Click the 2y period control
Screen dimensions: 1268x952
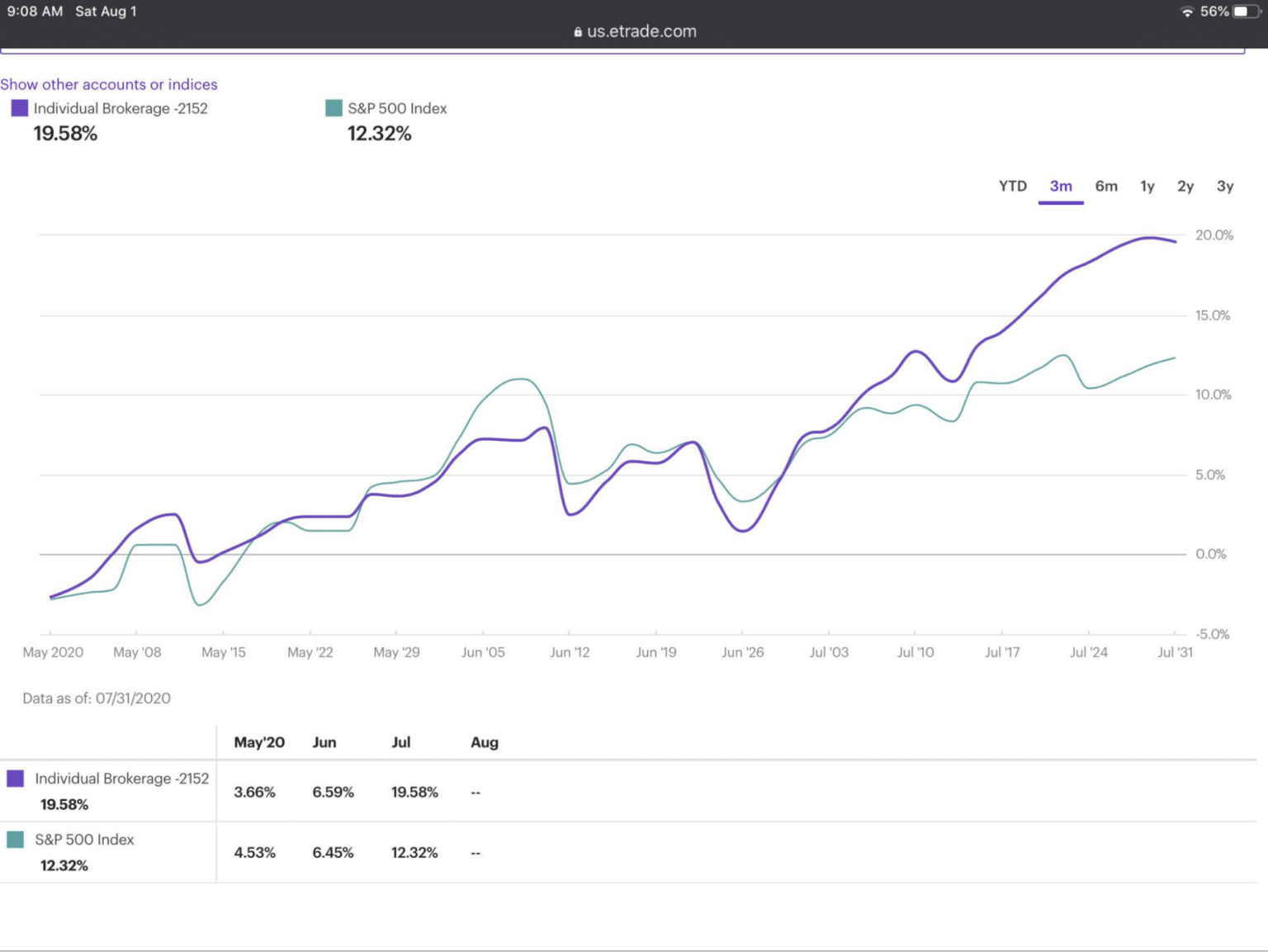(1185, 186)
